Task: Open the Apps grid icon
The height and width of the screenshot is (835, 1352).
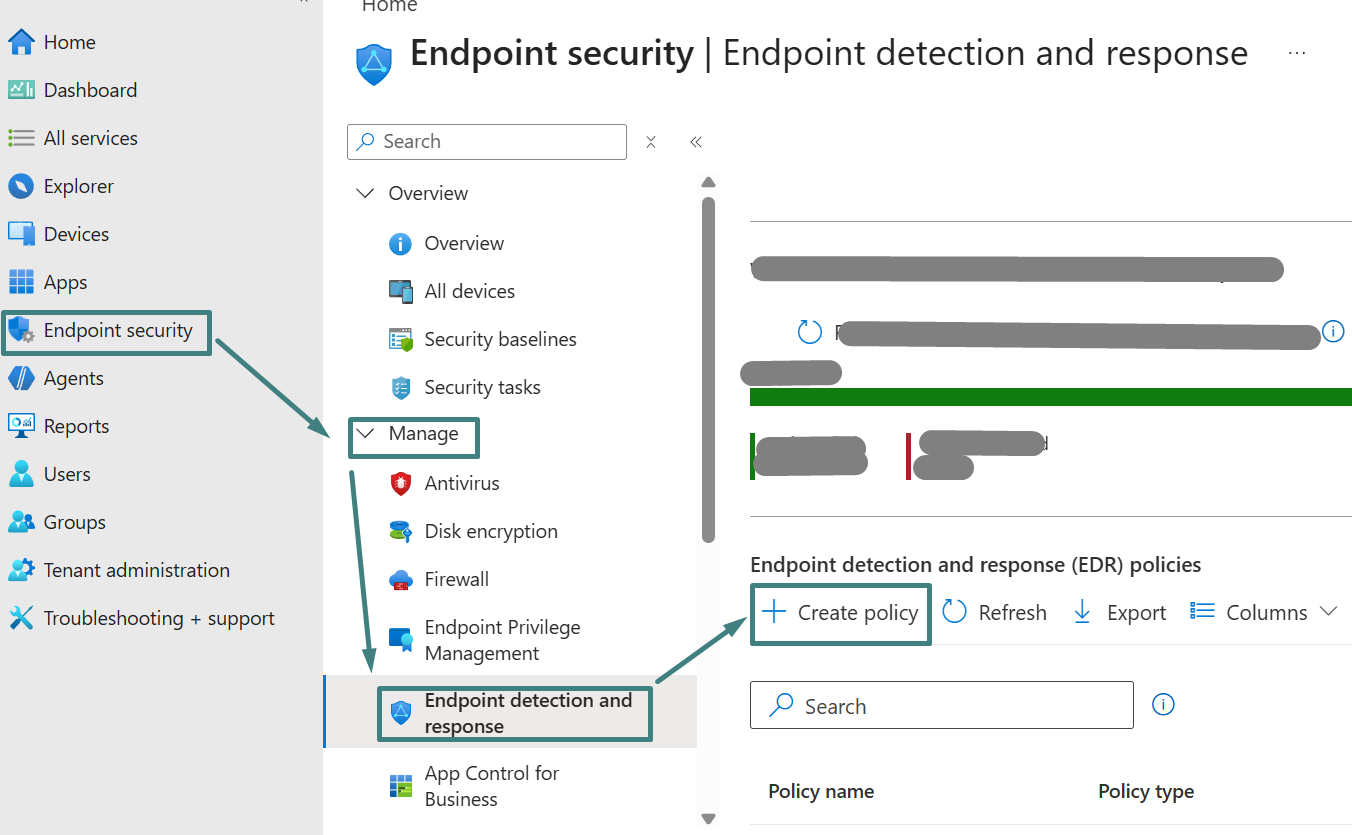Action: pyautogui.click(x=21, y=282)
